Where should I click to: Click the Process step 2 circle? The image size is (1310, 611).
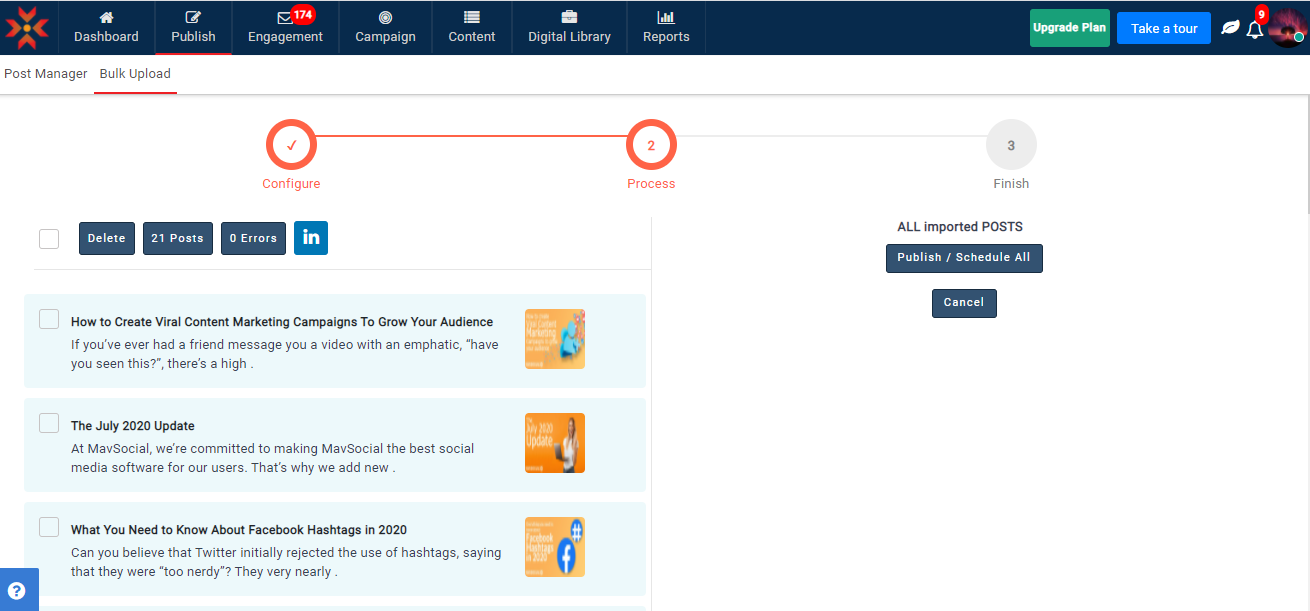click(651, 146)
